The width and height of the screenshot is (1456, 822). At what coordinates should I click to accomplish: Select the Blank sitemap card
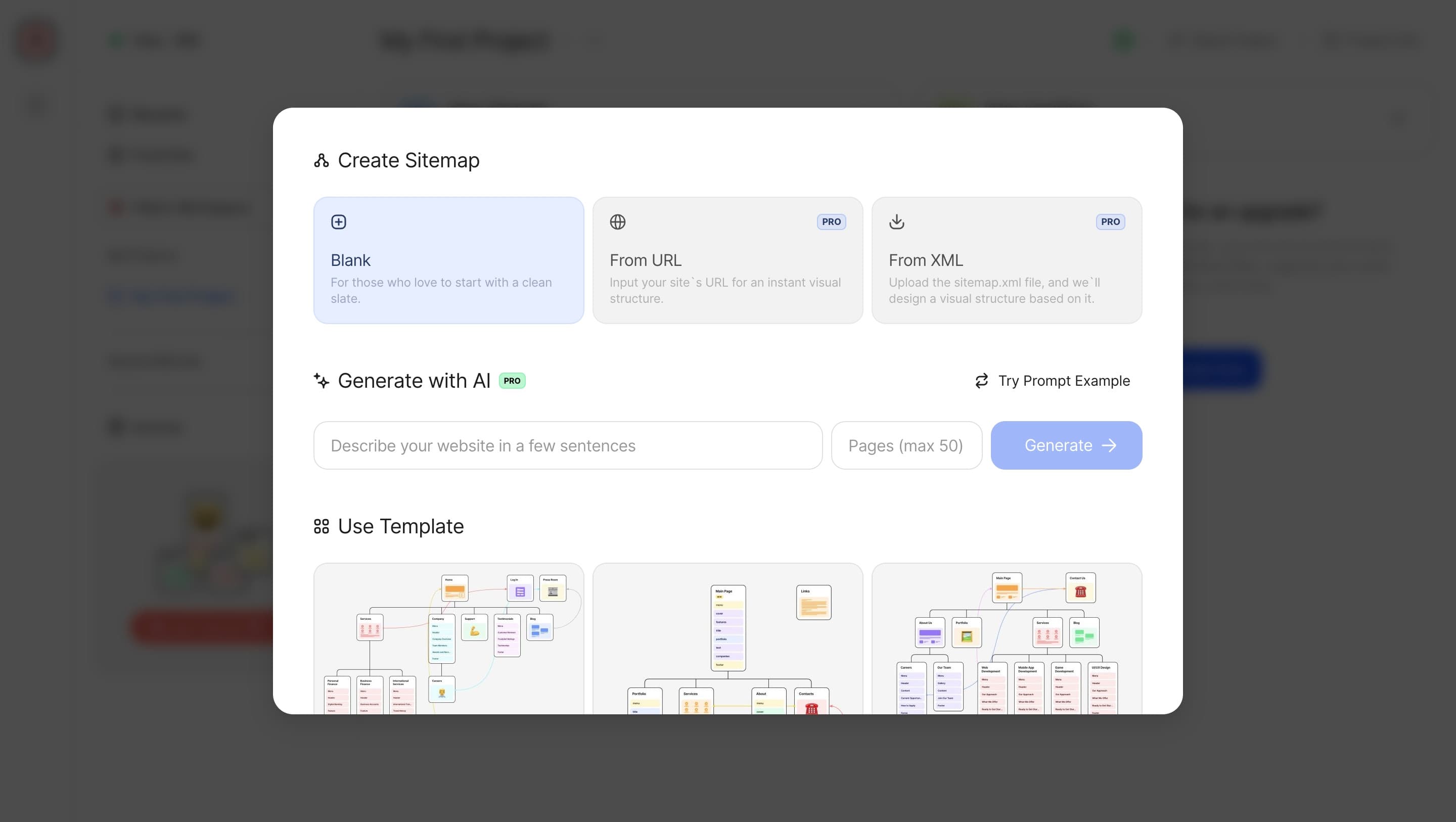point(449,260)
